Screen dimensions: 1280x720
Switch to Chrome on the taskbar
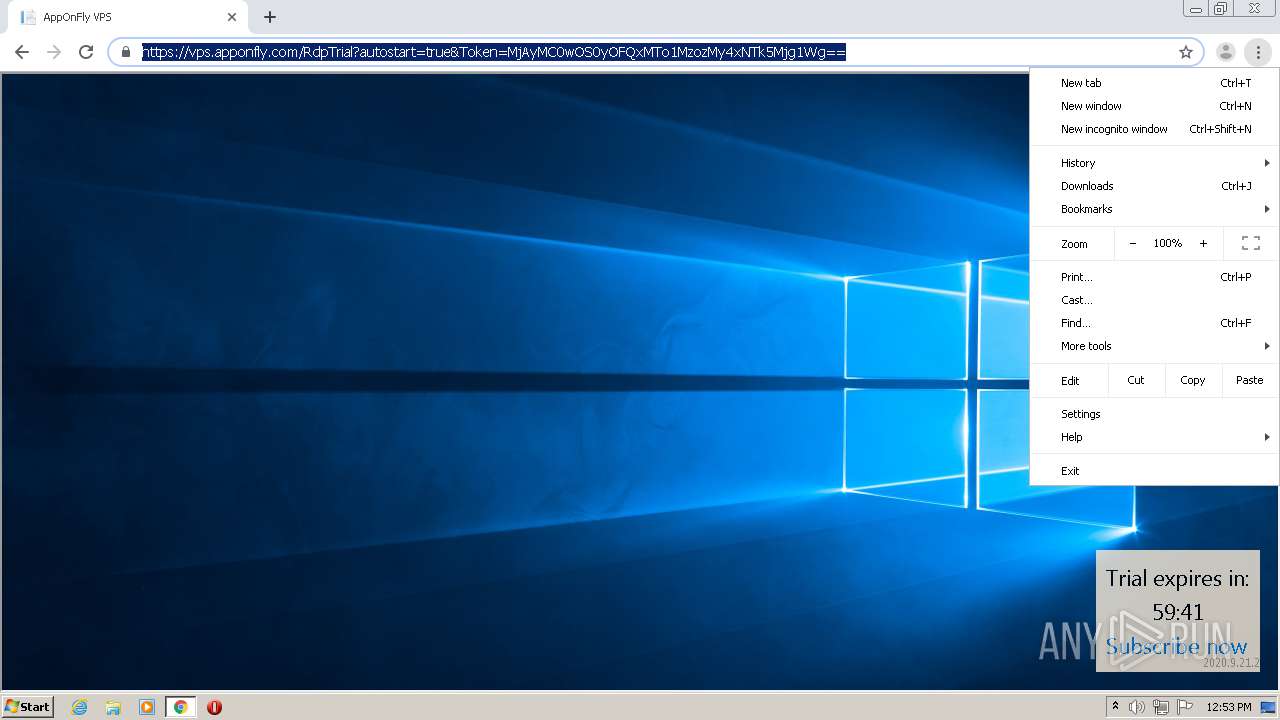click(x=180, y=707)
